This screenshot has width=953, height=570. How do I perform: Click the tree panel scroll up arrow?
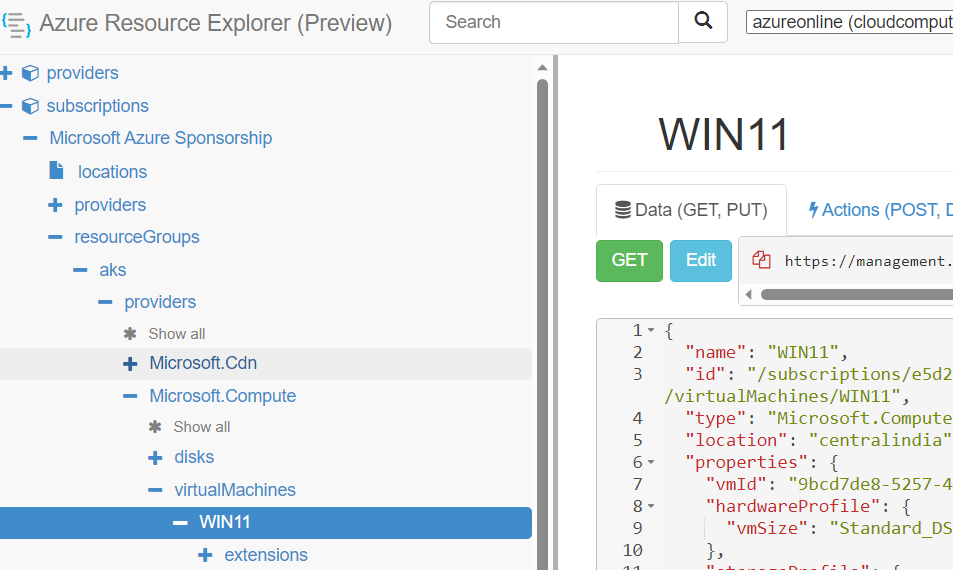(x=542, y=67)
